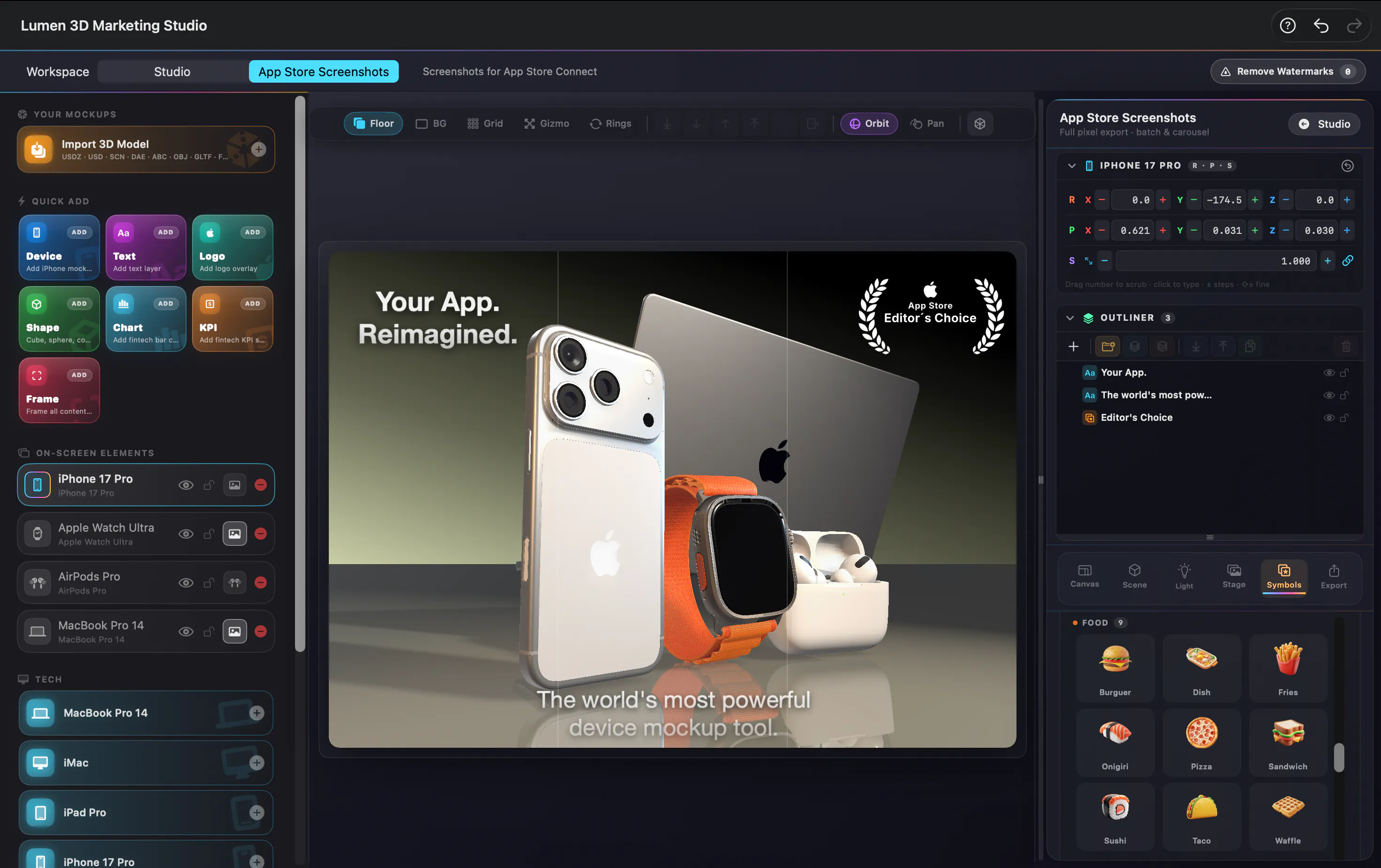This screenshot has width=1381, height=868.
Task: Add iMac from the Tech list
Action: point(257,762)
